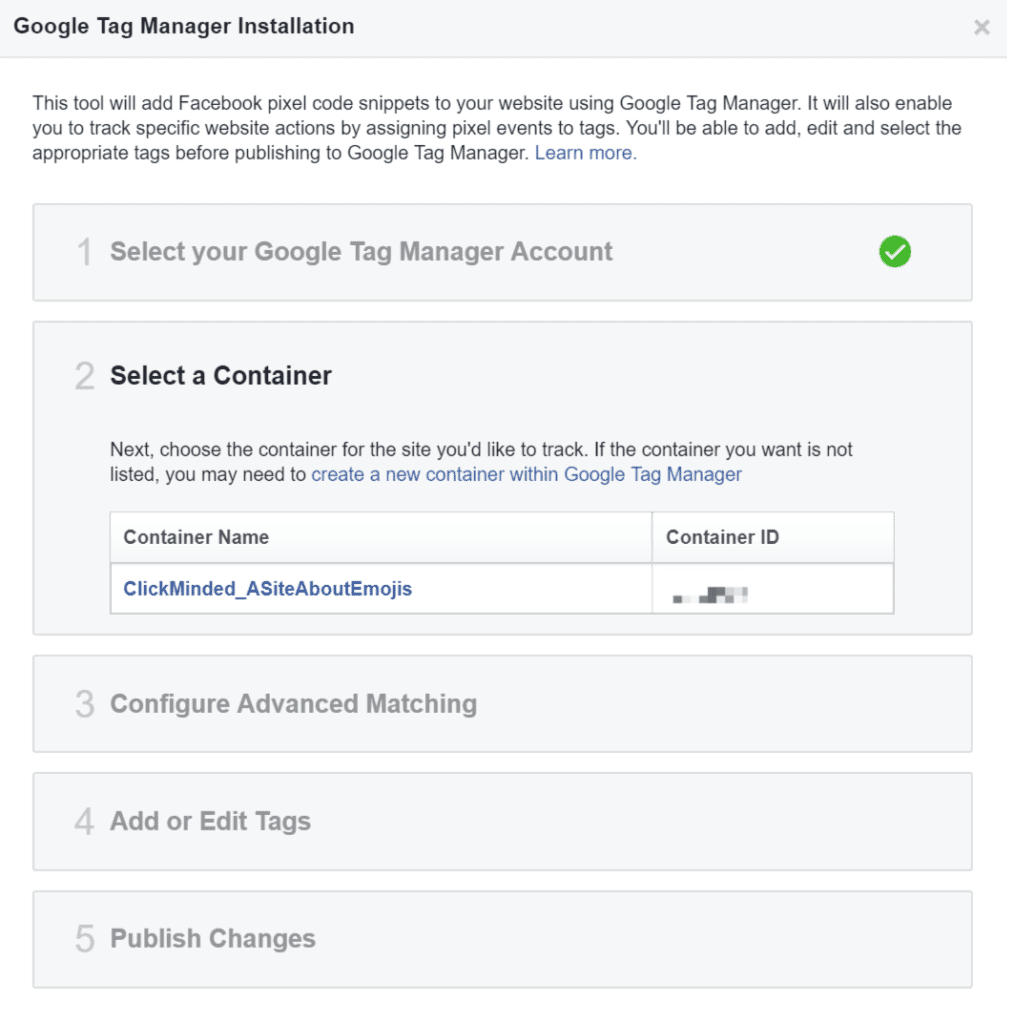Screen dimensions: 1014x1024
Task: Open the Learn more link
Action: (585, 153)
